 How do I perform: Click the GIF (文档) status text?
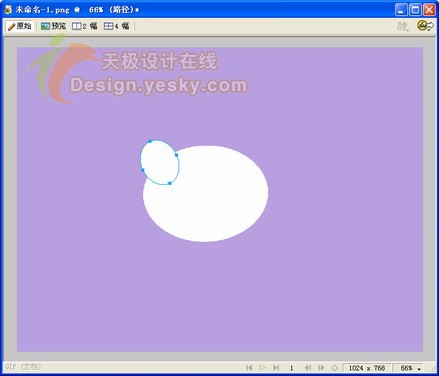coord(23,367)
